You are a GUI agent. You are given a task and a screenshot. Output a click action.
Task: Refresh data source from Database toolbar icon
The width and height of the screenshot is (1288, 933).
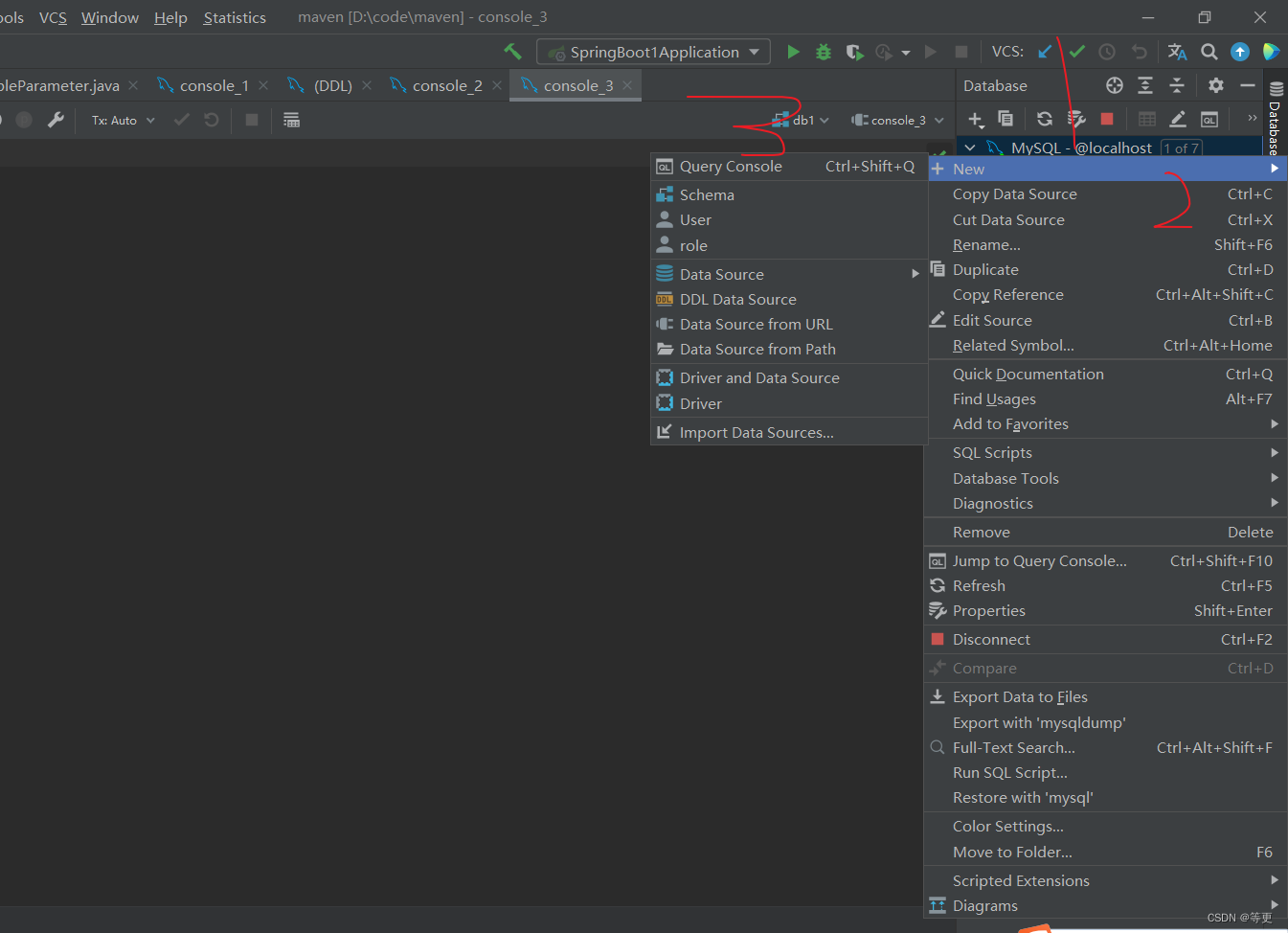1045,119
